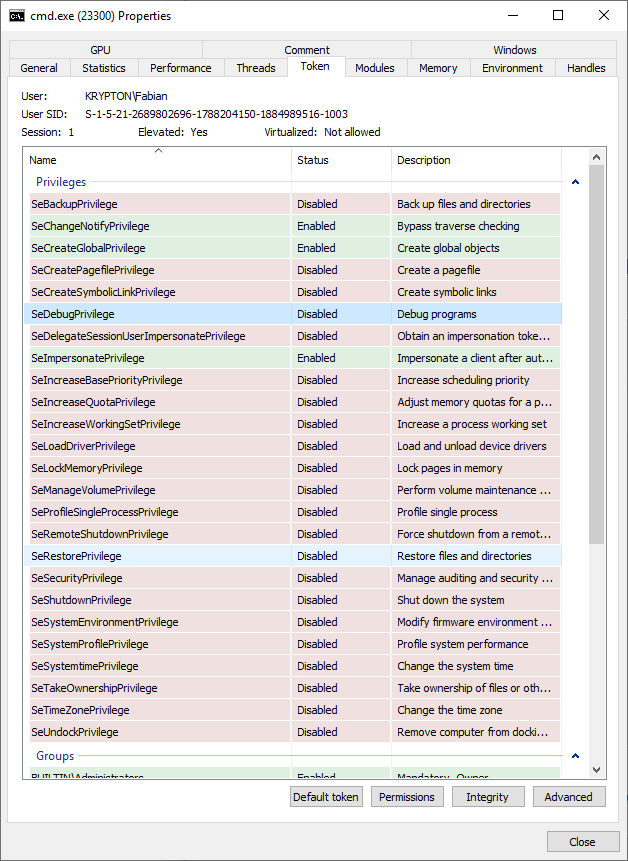
Task: Click the Integrity button
Action: tap(487, 797)
